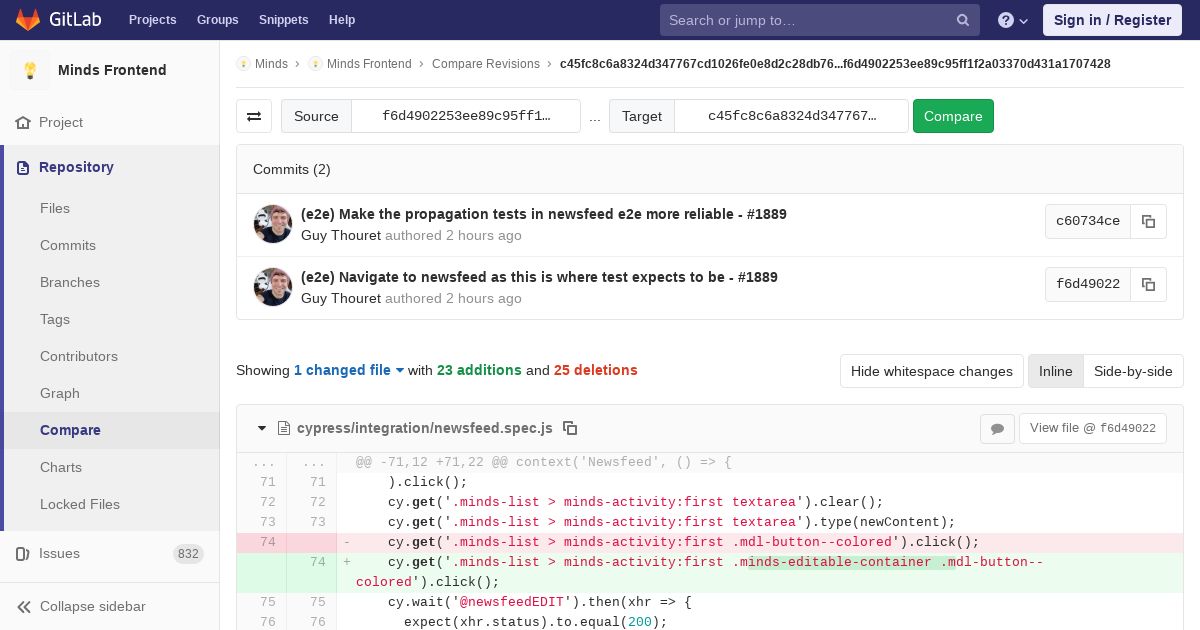The width and height of the screenshot is (1200, 630).
Task: Switch diff view to Side-by-side
Action: point(1133,371)
